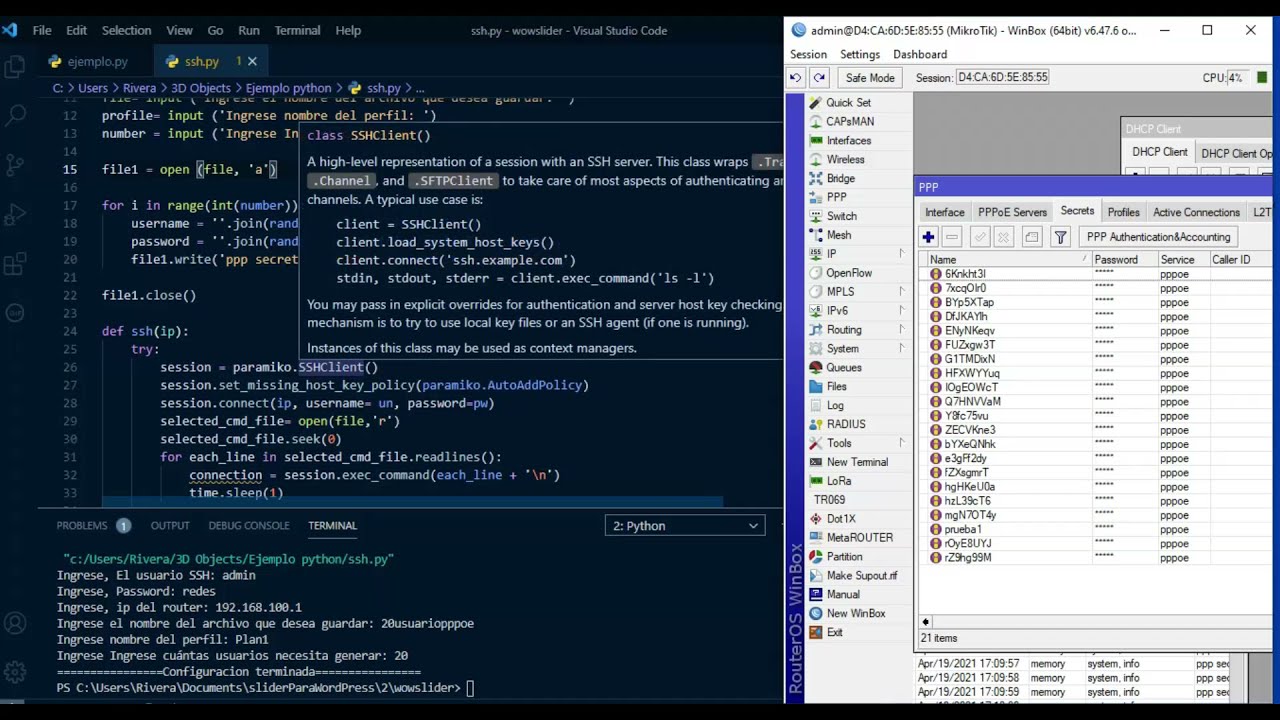1280x720 pixels.
Task: Switch to the Profiles tab in PPP
Action: click(1123, 212)
